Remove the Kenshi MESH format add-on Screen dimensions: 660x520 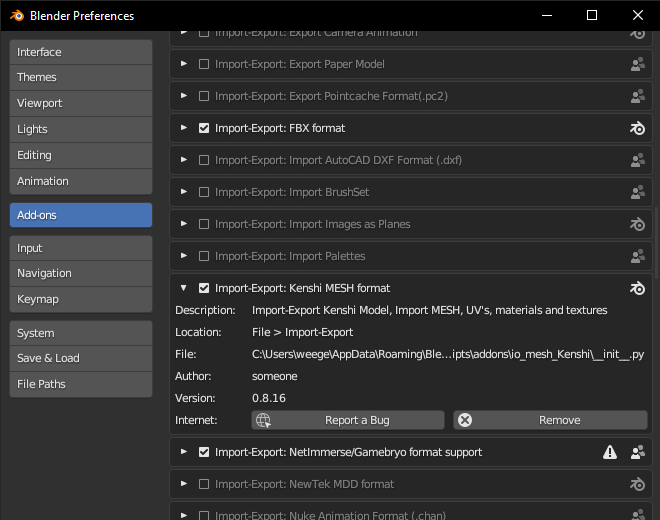point(550,420)
